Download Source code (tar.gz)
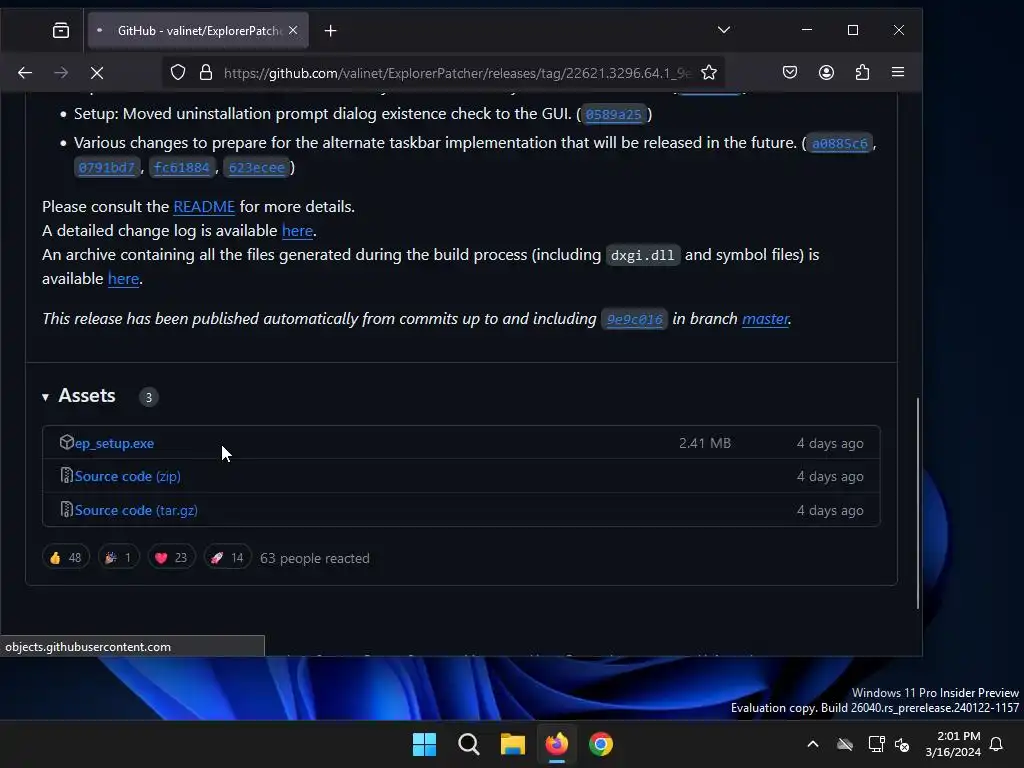1024x768 pixels. 136,510
